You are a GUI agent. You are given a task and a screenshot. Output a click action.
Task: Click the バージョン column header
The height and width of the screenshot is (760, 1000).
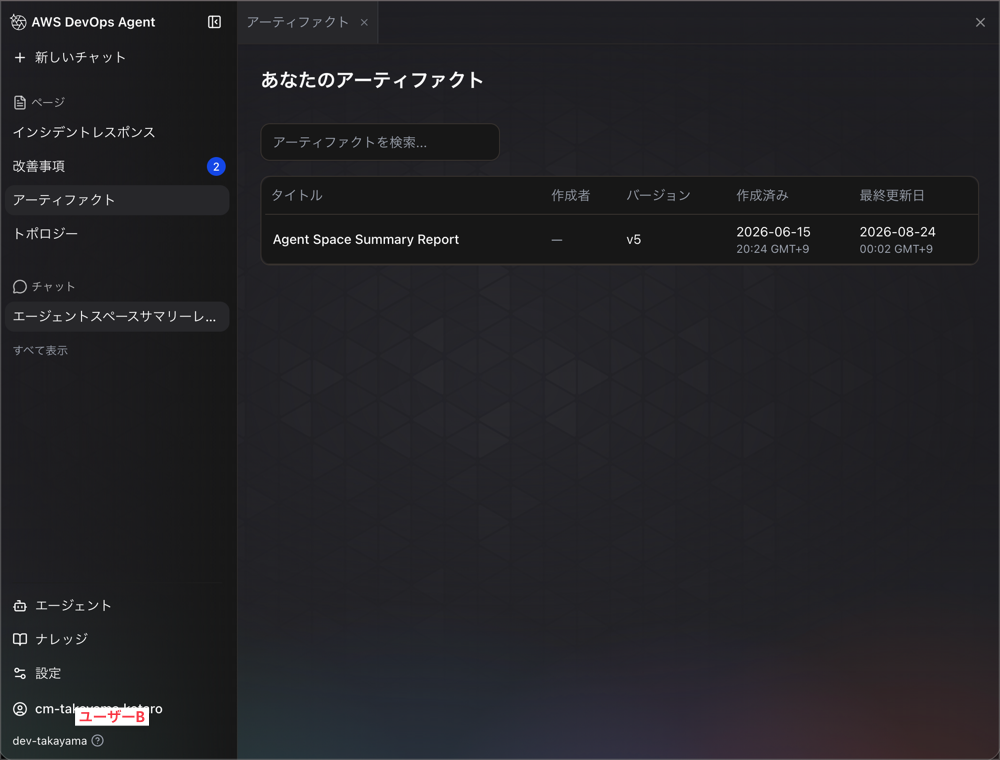[658, 195]
